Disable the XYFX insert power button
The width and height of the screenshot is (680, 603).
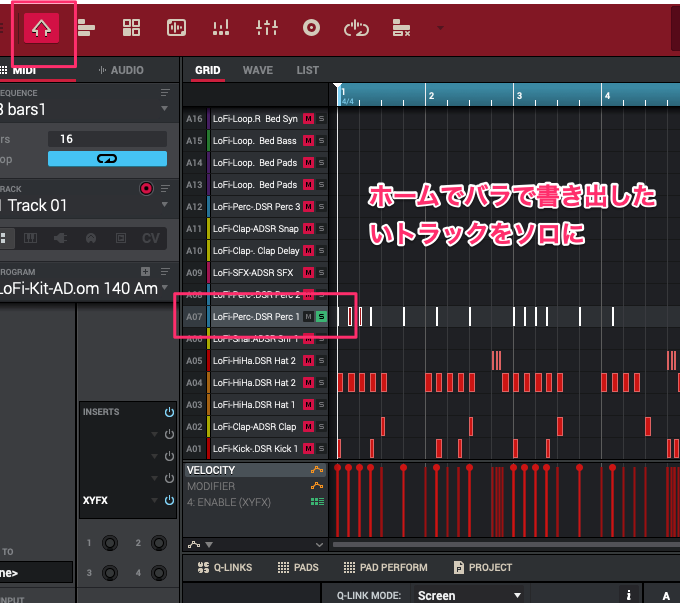[169, 500]
